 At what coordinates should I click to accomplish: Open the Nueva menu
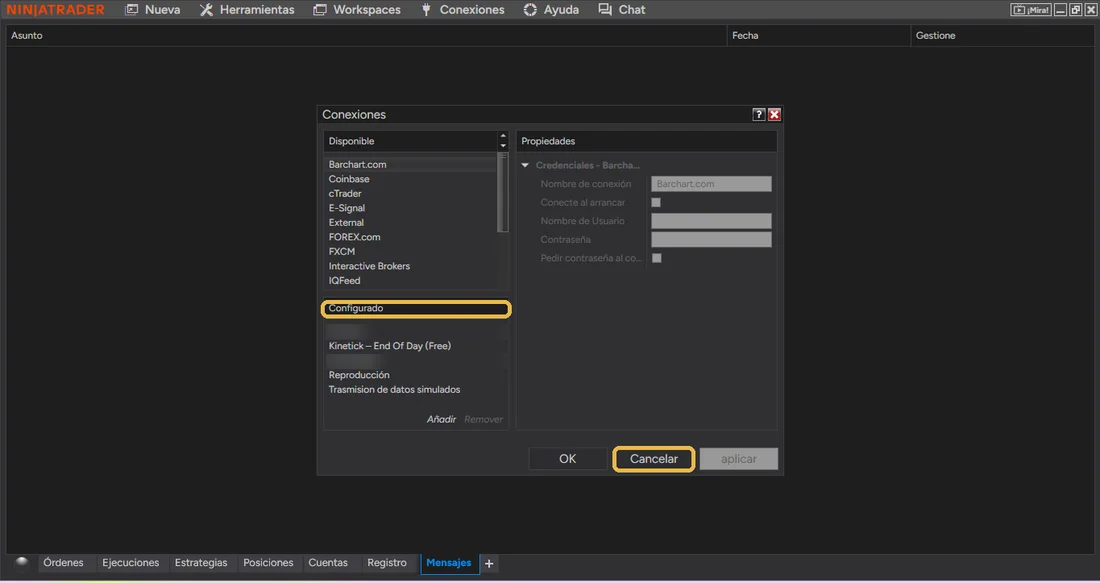pos(152,10)
